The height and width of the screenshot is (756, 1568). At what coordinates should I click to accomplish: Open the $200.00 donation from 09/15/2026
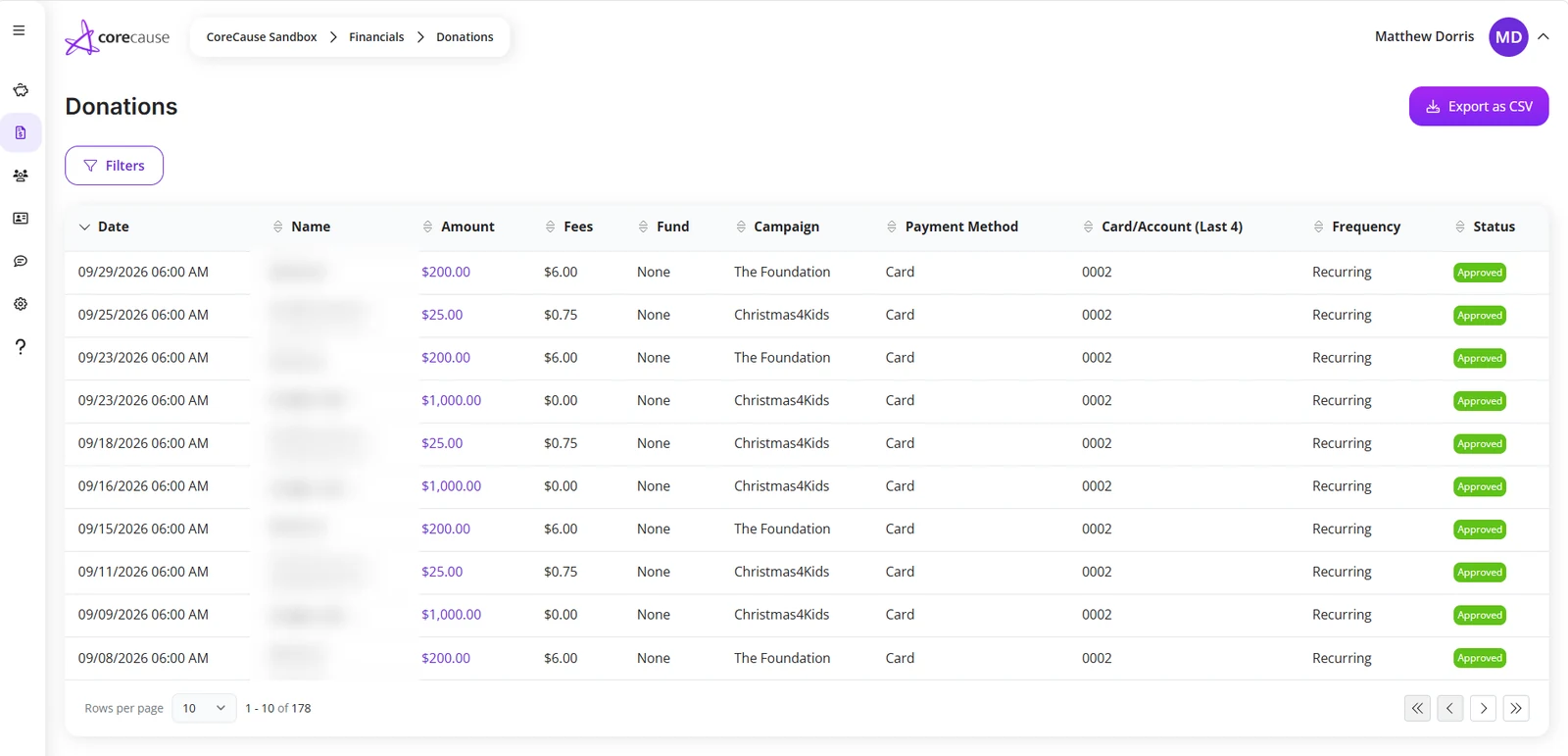tap(446, 529)
